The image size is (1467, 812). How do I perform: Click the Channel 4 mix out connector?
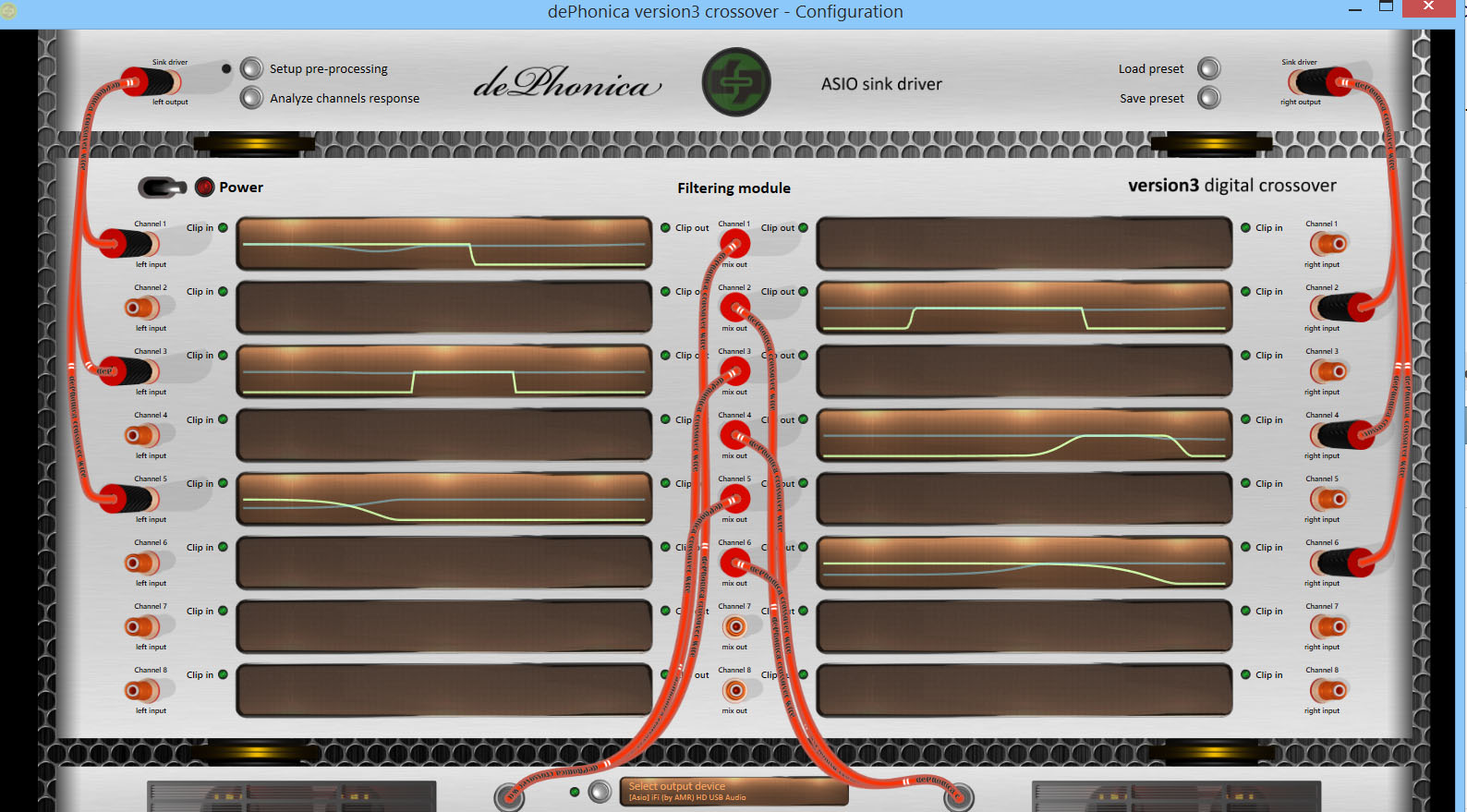coord(735,435)
